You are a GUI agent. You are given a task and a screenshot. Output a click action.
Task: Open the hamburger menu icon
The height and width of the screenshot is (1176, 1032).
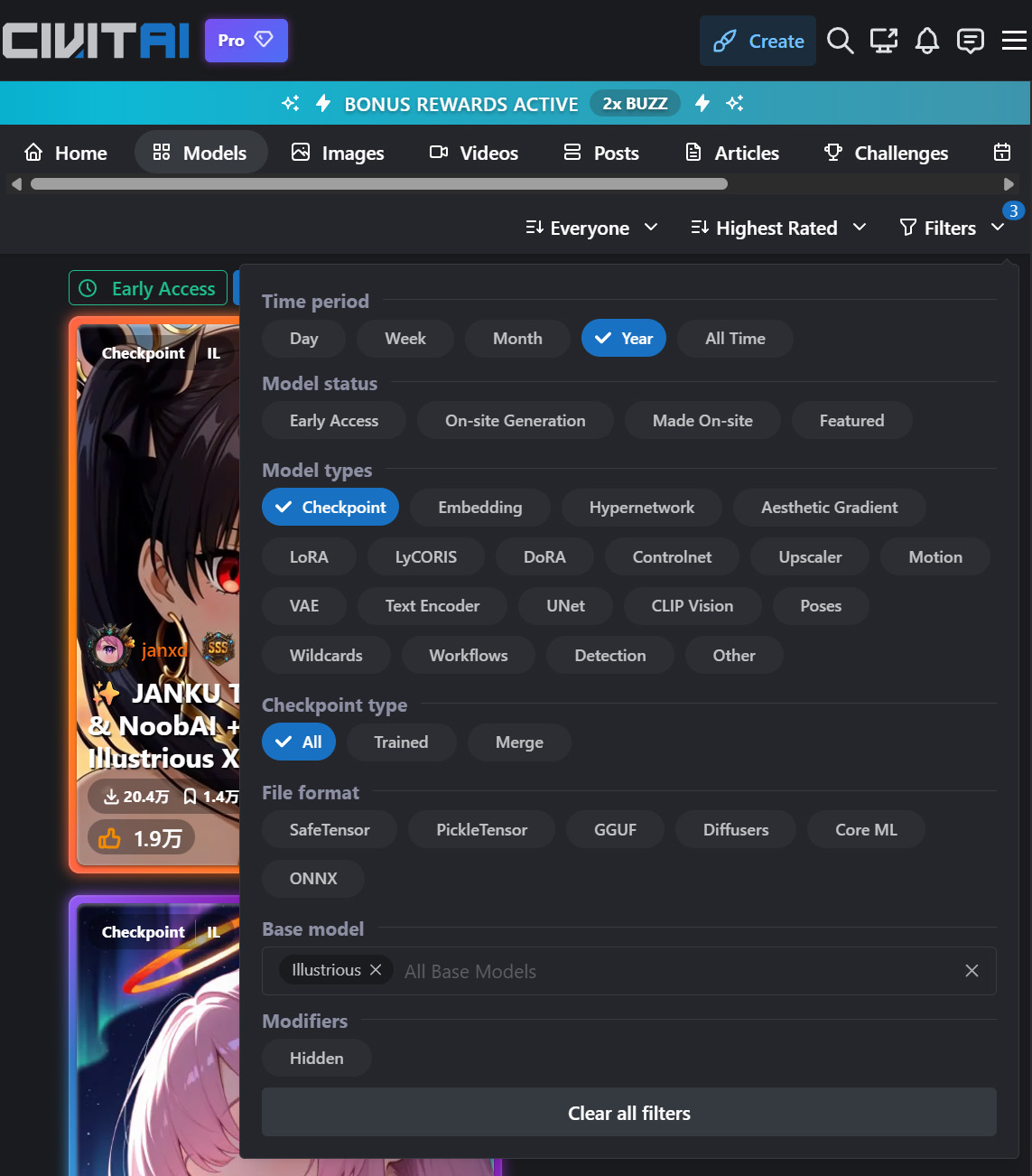(x=1014, y=41)
